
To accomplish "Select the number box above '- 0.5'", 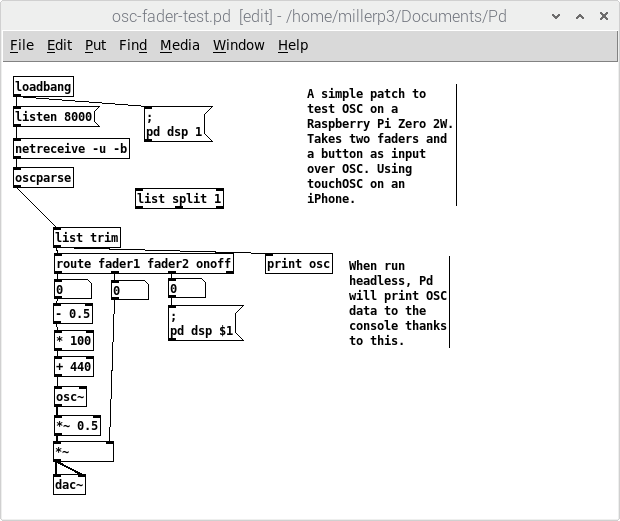I will [x=73, y=290].
